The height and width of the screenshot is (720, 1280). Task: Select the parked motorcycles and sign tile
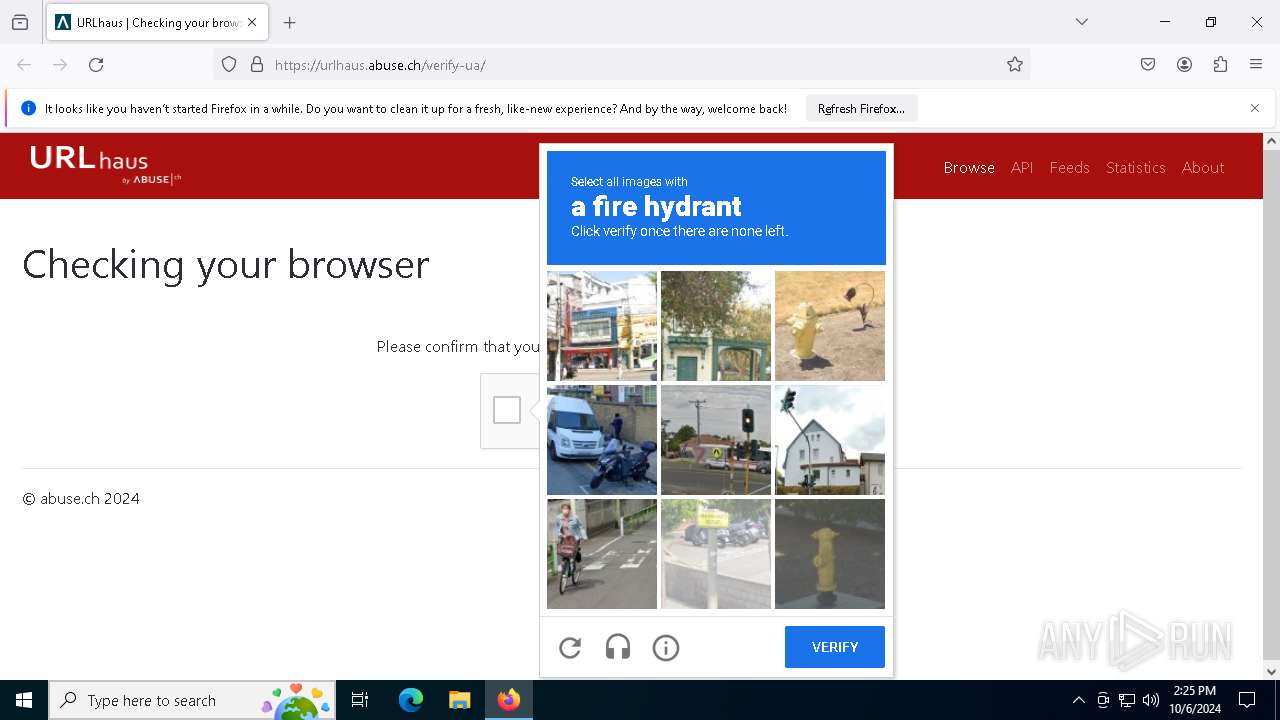coord(716,554)
